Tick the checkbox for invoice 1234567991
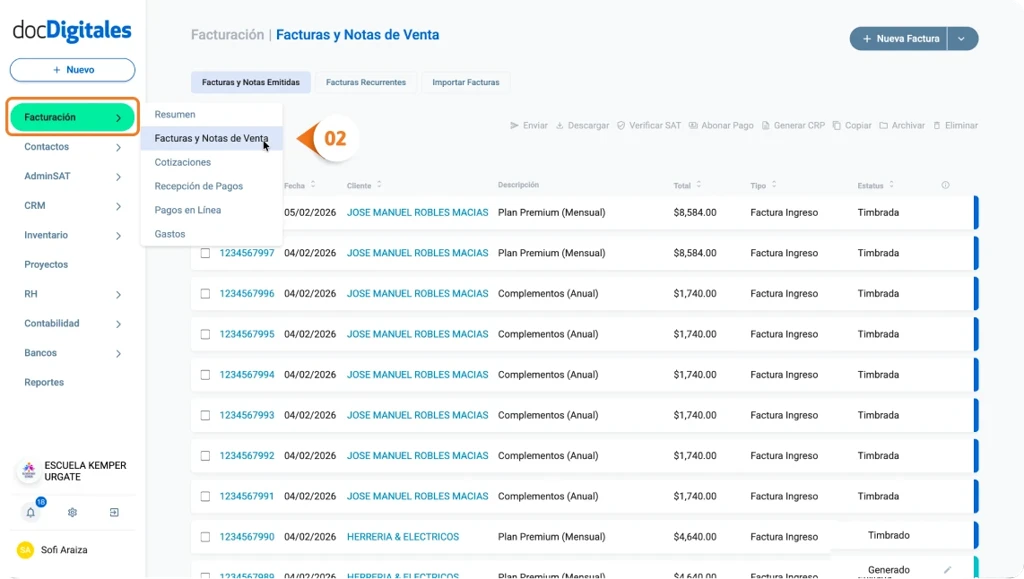Viewport: 1024px width, 579px height. 205,496
